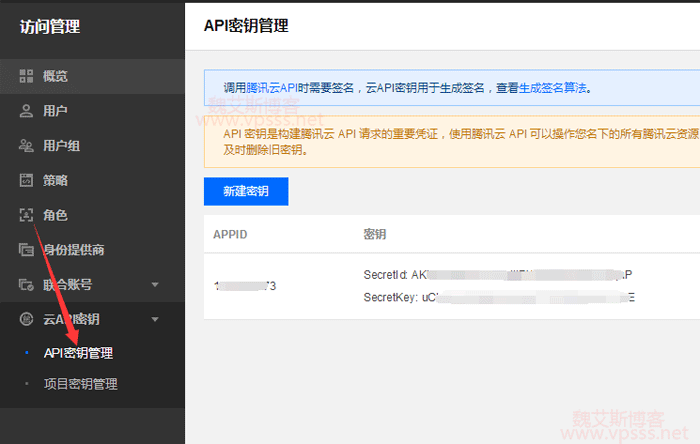Image resolution: width=700 pixels, height=444 pixels.
Task: Click the 用户组 group icon
Action: pyautogui.click(x=27, y=146)
